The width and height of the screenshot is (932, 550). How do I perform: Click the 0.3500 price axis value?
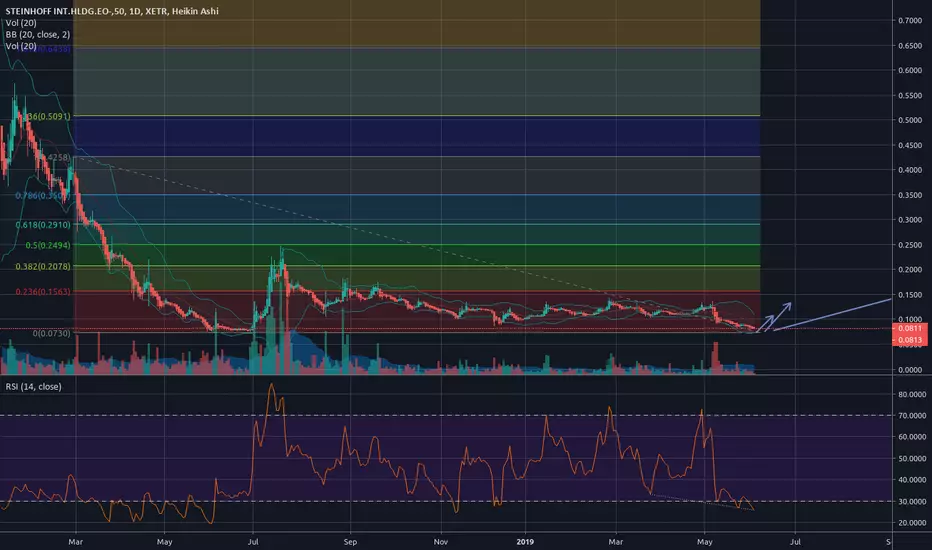tap(910, 195)
